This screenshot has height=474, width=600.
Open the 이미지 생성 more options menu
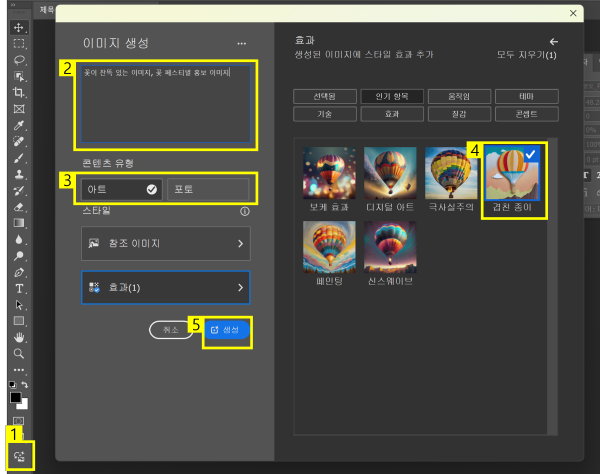(241, 44)
